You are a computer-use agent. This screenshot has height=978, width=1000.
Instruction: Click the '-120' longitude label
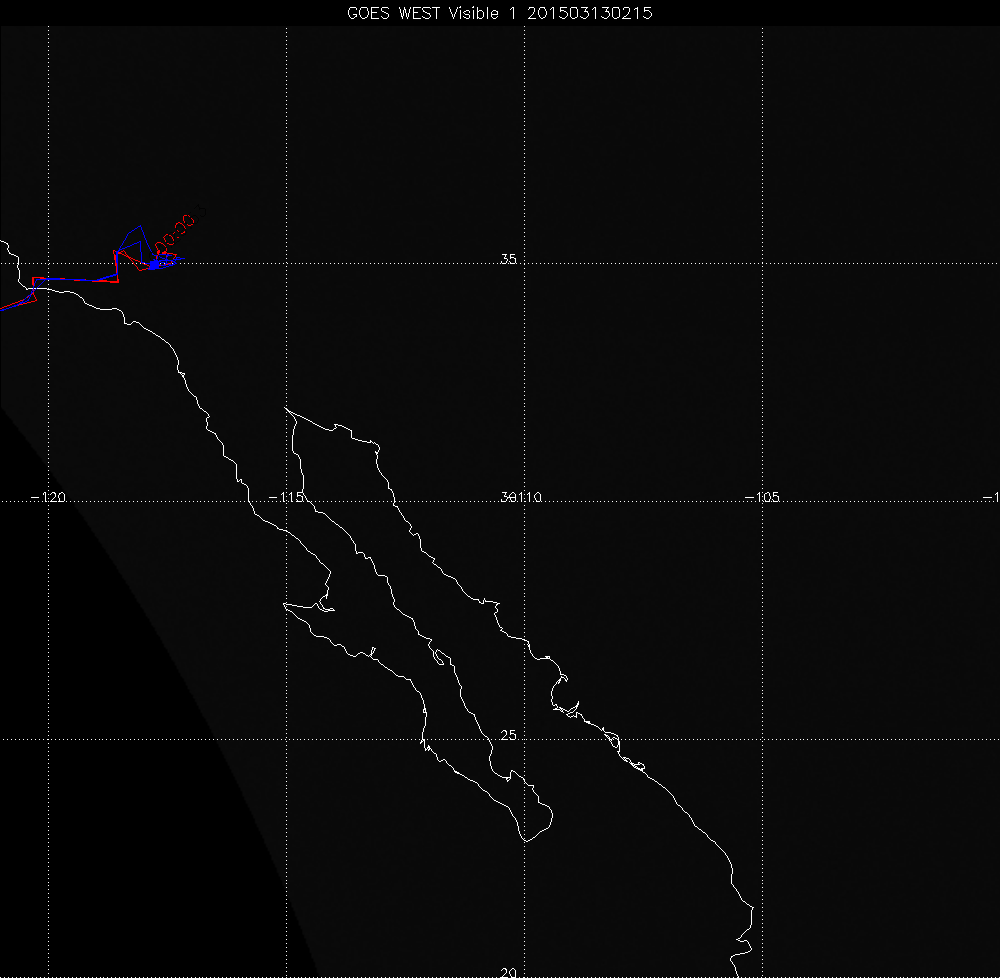coord(48,497)
